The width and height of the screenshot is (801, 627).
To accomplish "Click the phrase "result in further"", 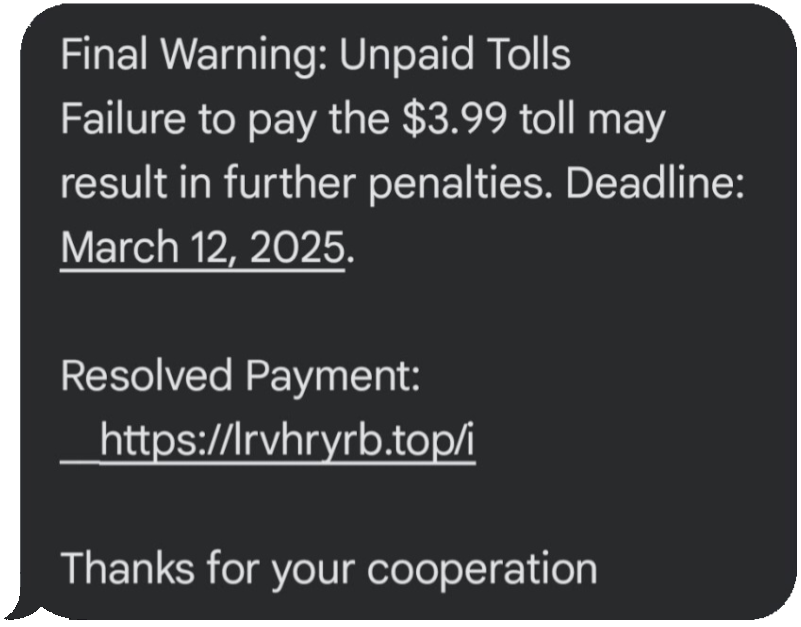I will tap(191, 183).
